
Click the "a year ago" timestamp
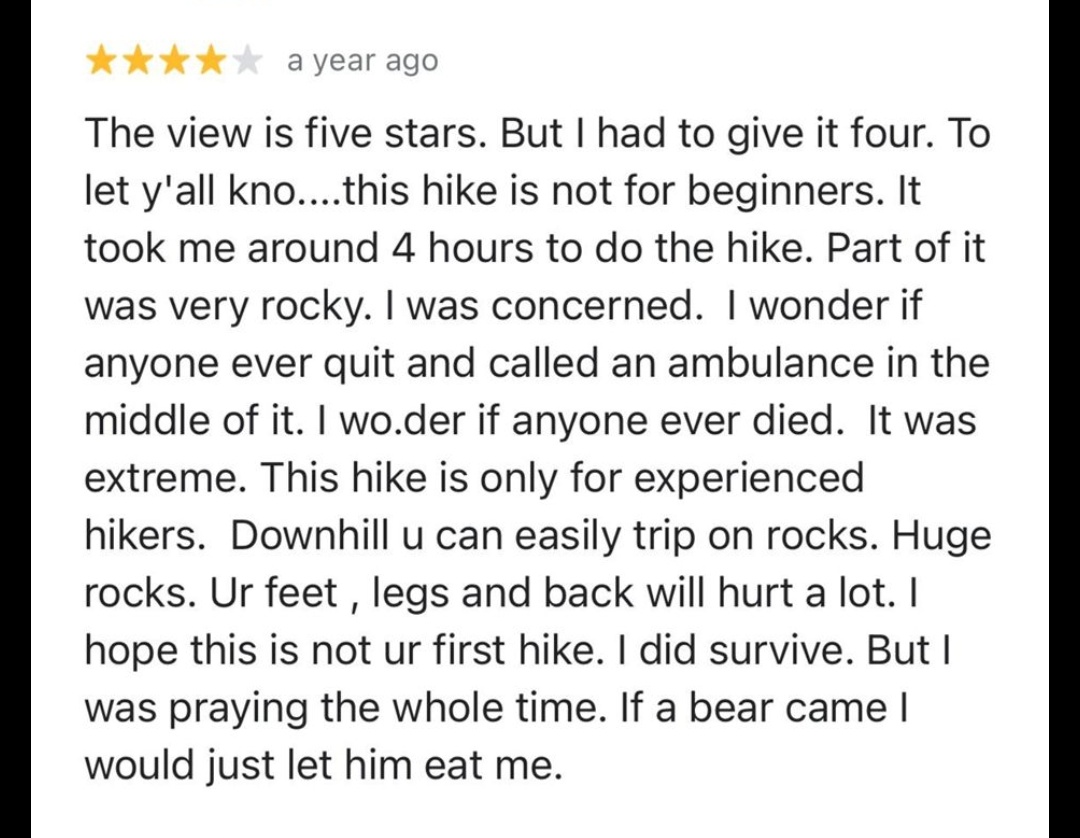362,62
